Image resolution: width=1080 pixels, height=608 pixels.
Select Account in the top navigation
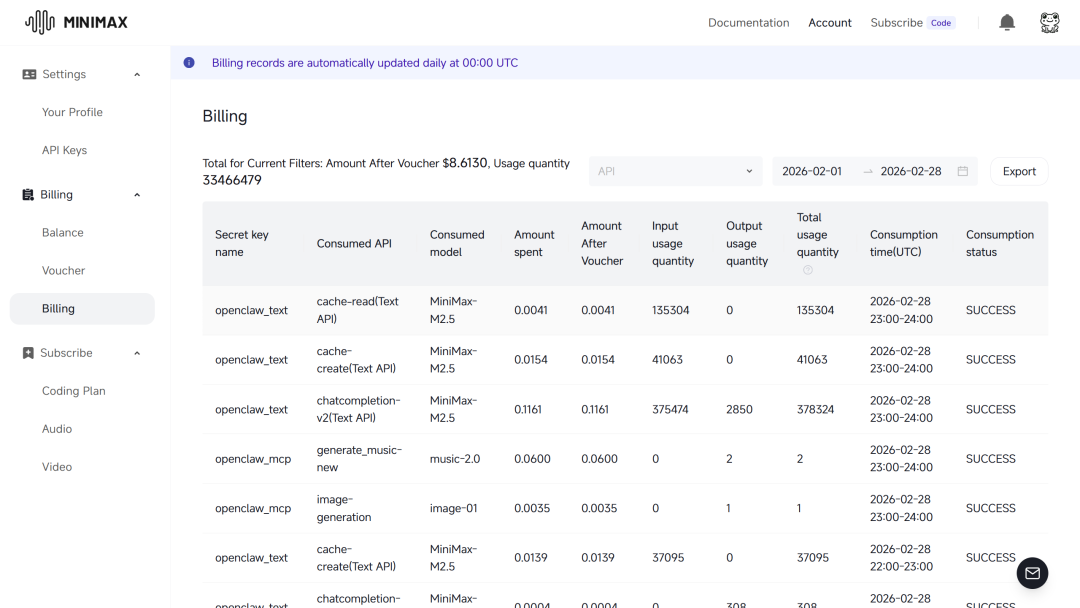point(830,22)
